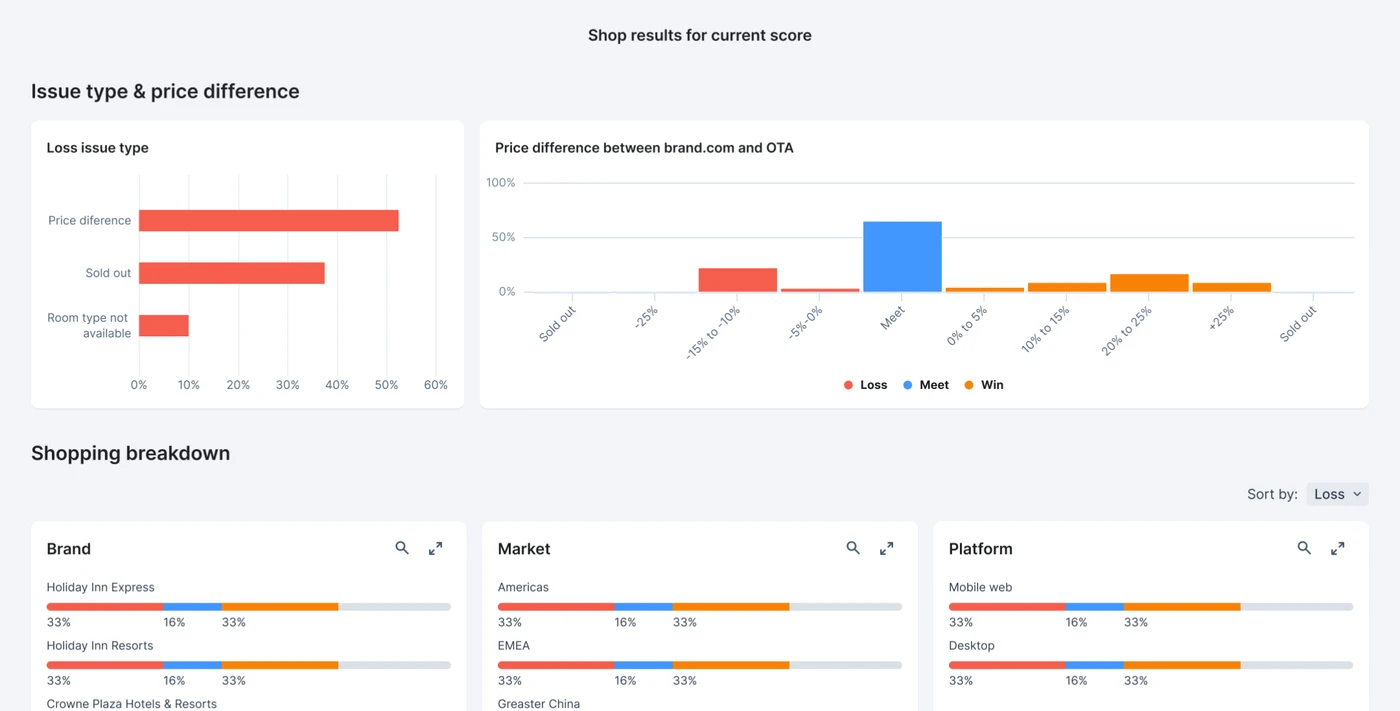Open search in the Market panel
This screenshot has height=711, width=1400.
853,548
